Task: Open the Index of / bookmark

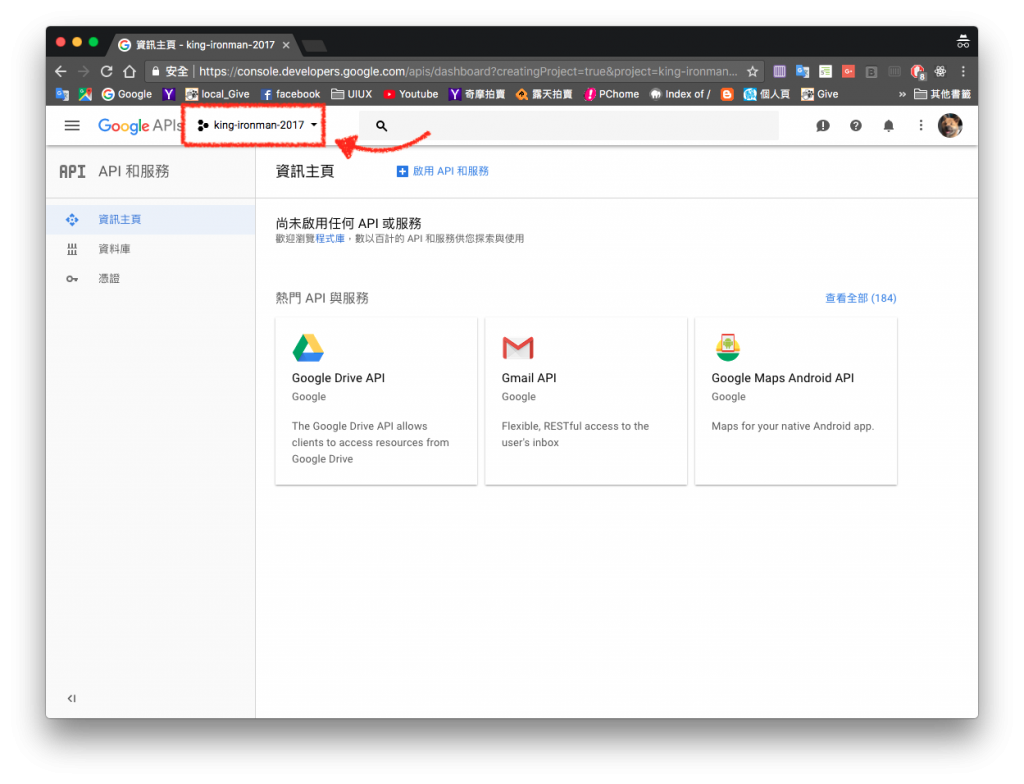Action: [x=680, y=94]
